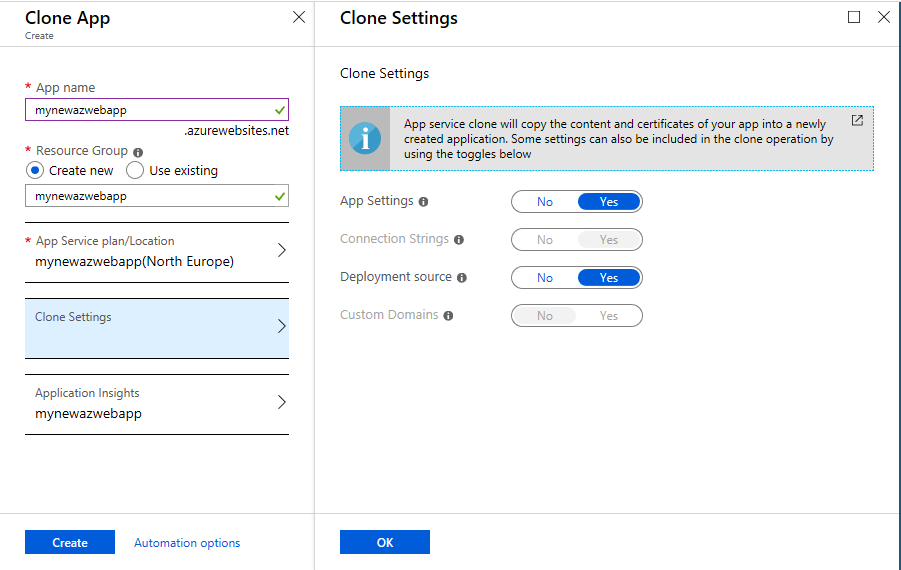Click the Create button
Image resolution: width=901 pixels, height=570 pixels.
(x=70, y=542)
